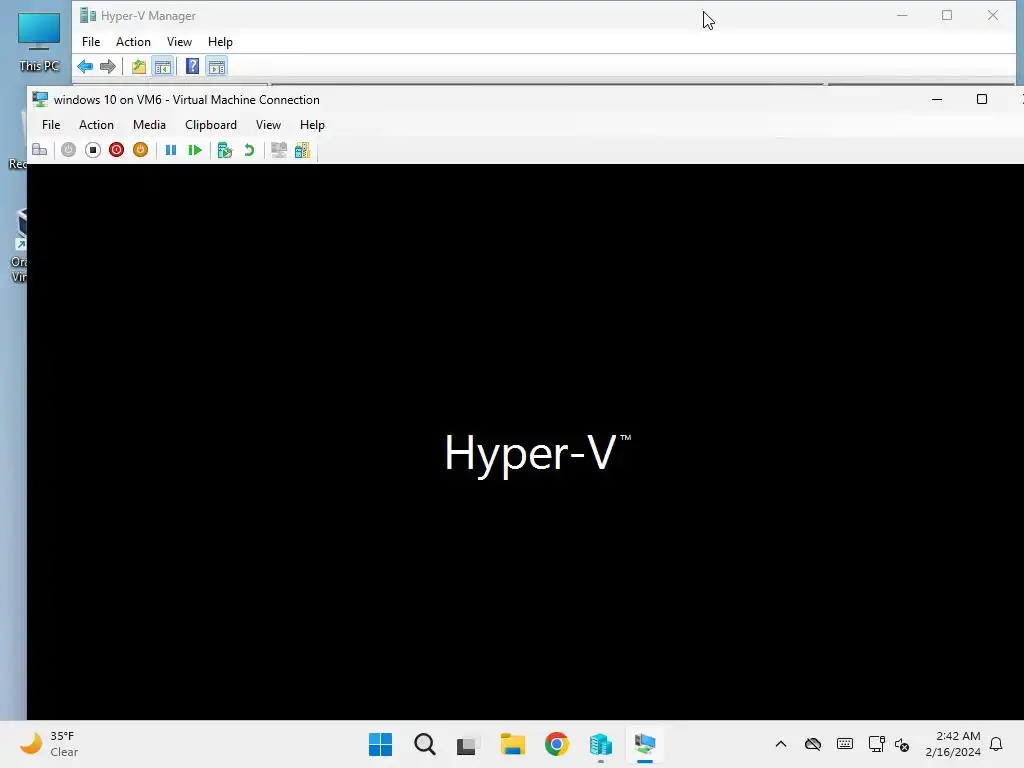Open Google Chrome from taskbar
This screenshot has width=1024, height=768.
(x=556, y=744)
